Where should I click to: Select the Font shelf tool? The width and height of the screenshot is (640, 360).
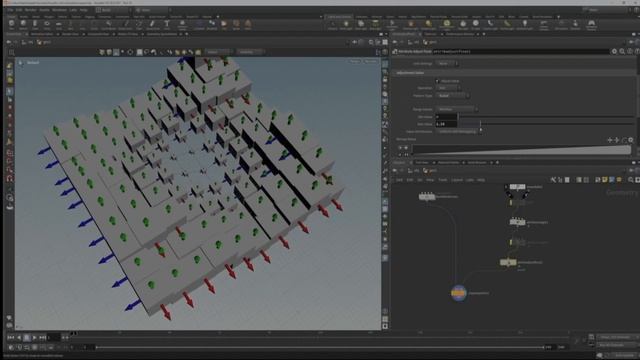pos(167,24)
